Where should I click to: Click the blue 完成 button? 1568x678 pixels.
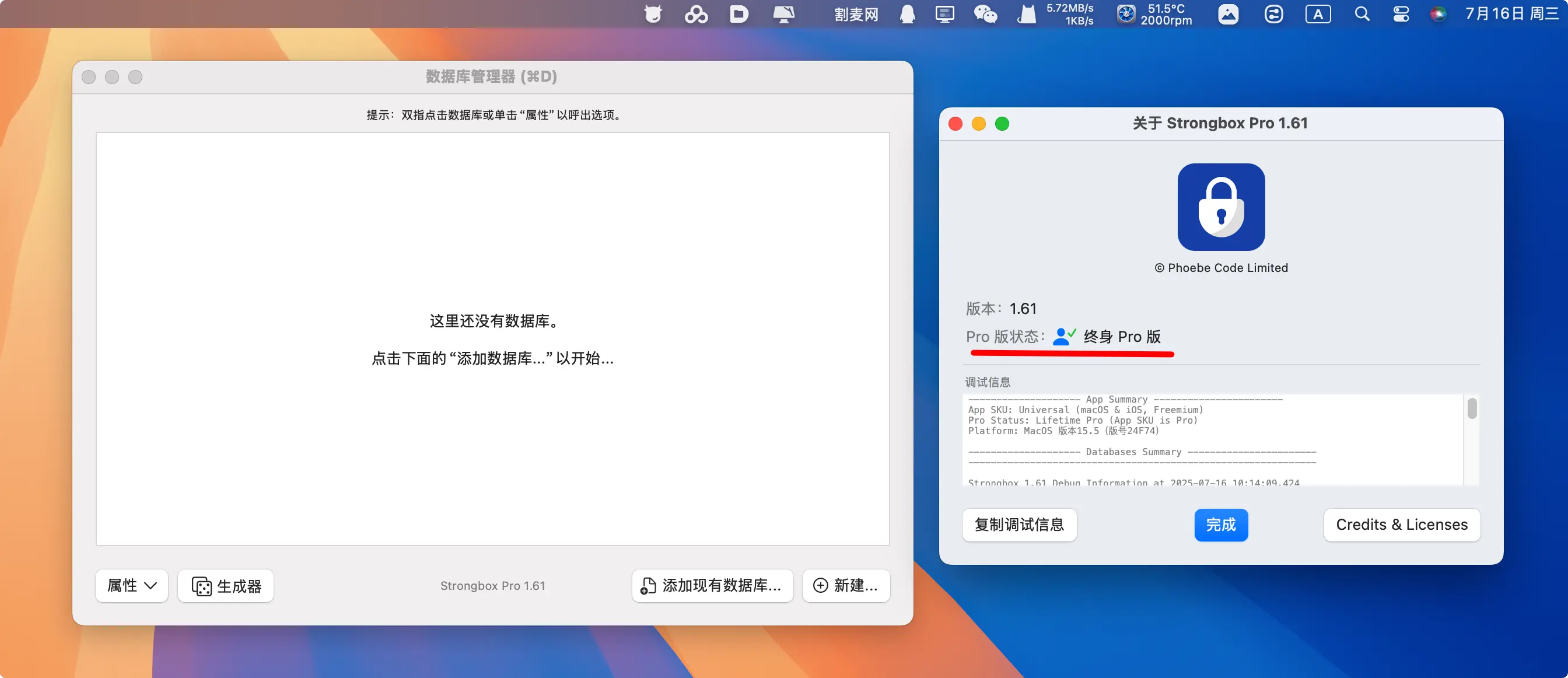pos(1221,525)
